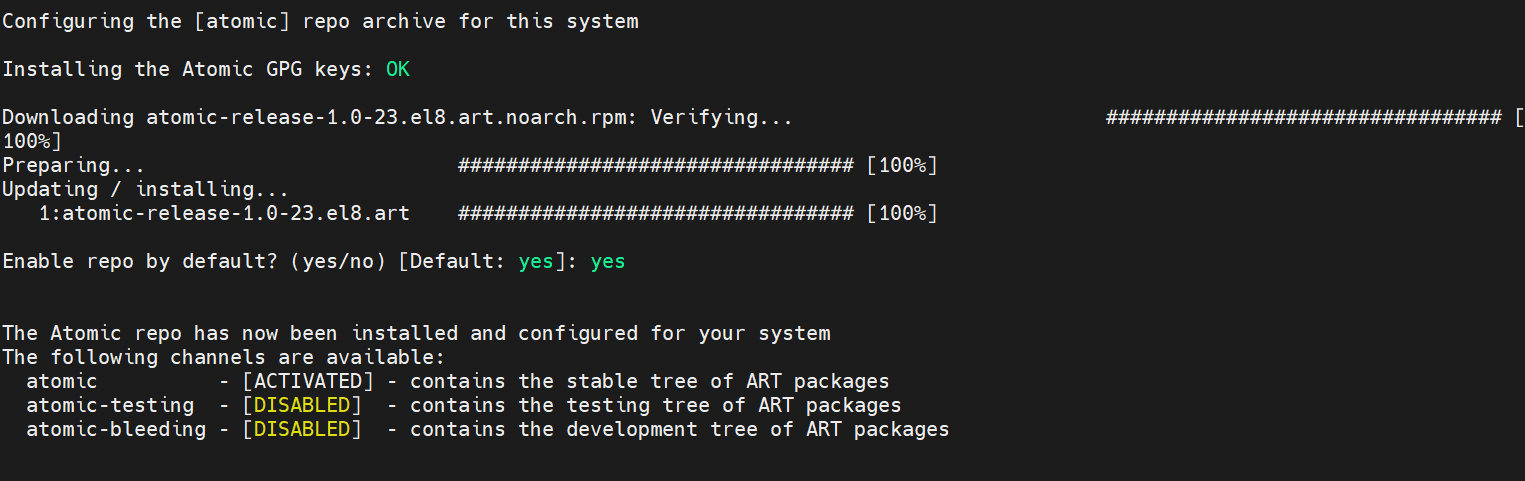The image size is (1525, 481).
Task: Click the "atomic-testing" channel name
Action: coord(110,405)
